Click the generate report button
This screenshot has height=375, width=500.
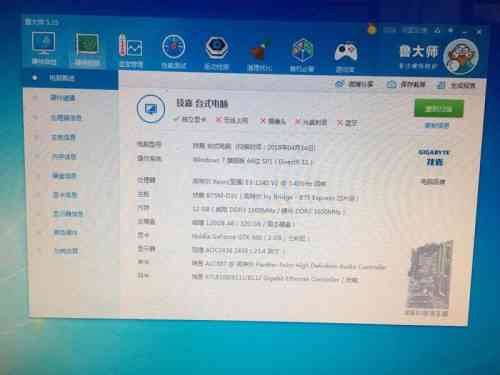click(x=457, y=85)
